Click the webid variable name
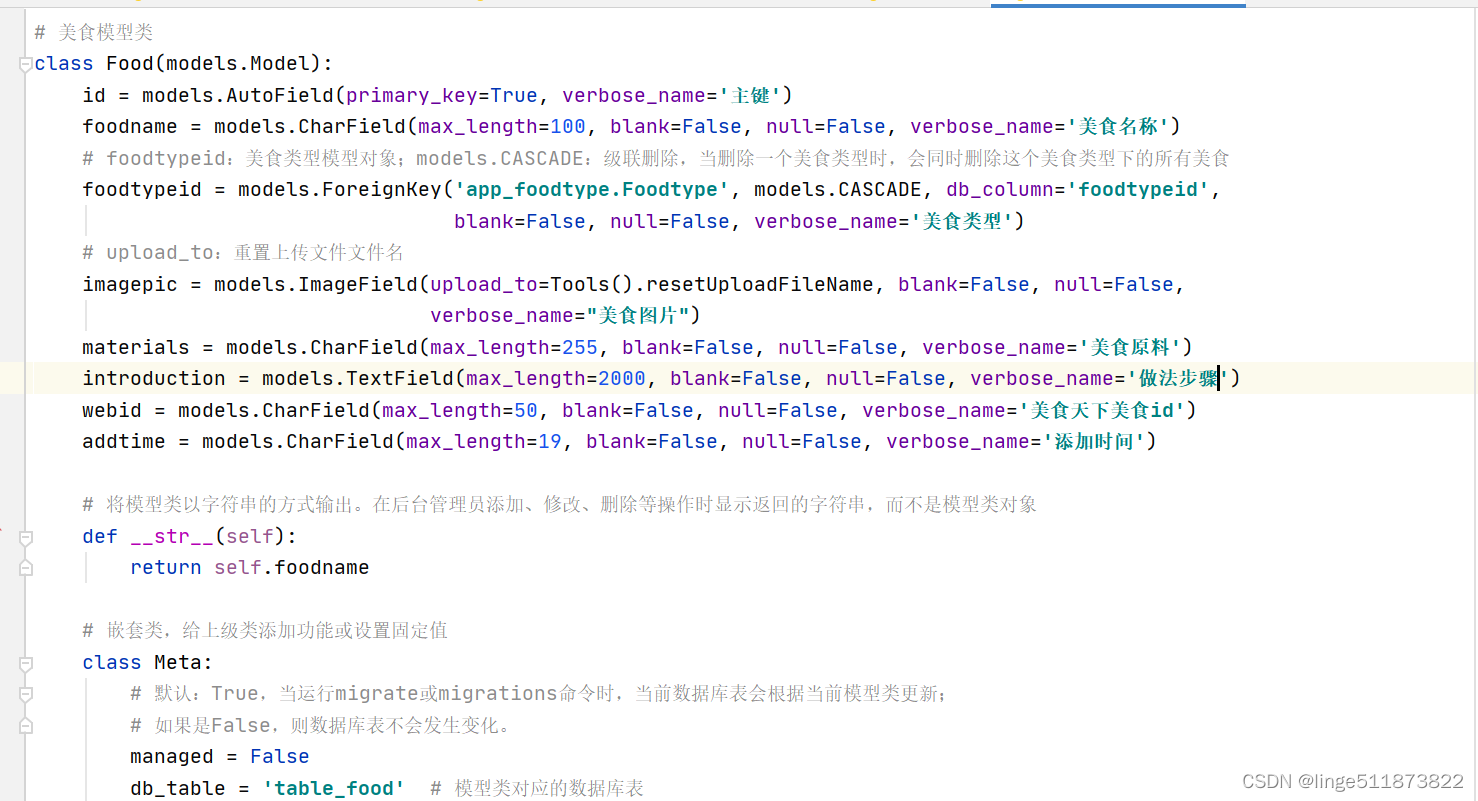The width and height of the screenshot is (1478, 801). pos(112,411)
